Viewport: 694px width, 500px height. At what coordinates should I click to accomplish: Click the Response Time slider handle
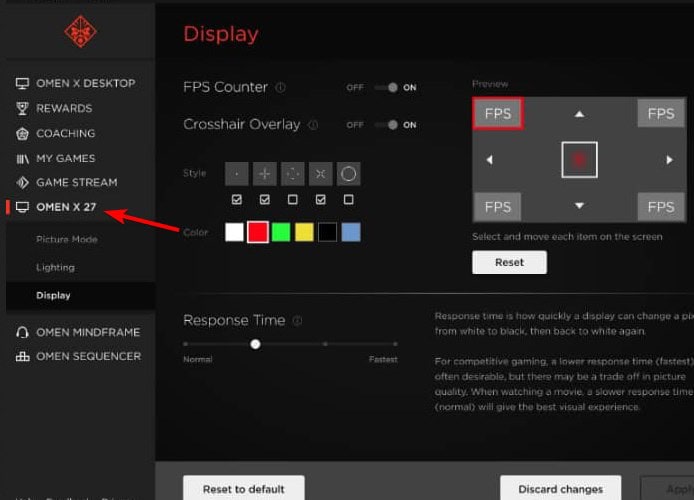pyautogui.click(x=255, y=344)
